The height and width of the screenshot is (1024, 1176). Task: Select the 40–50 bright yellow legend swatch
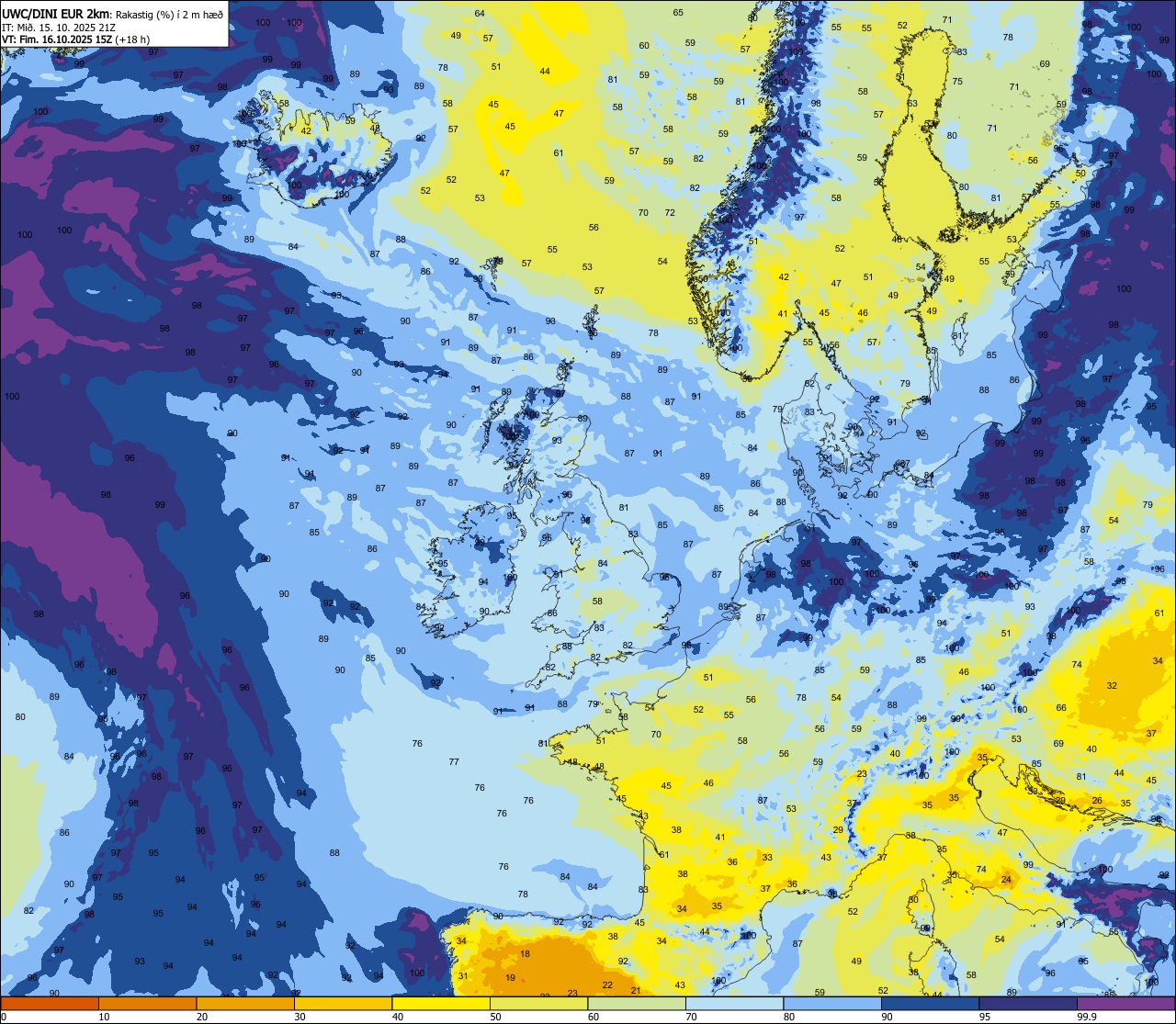[x=441, y=1003]
